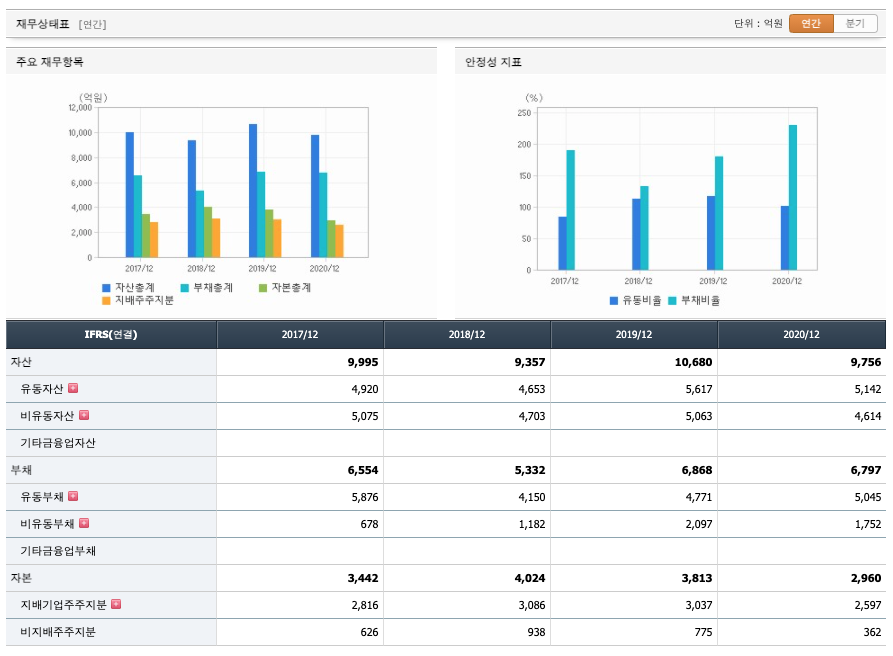Select asset total value 9,995

[363, 362]
